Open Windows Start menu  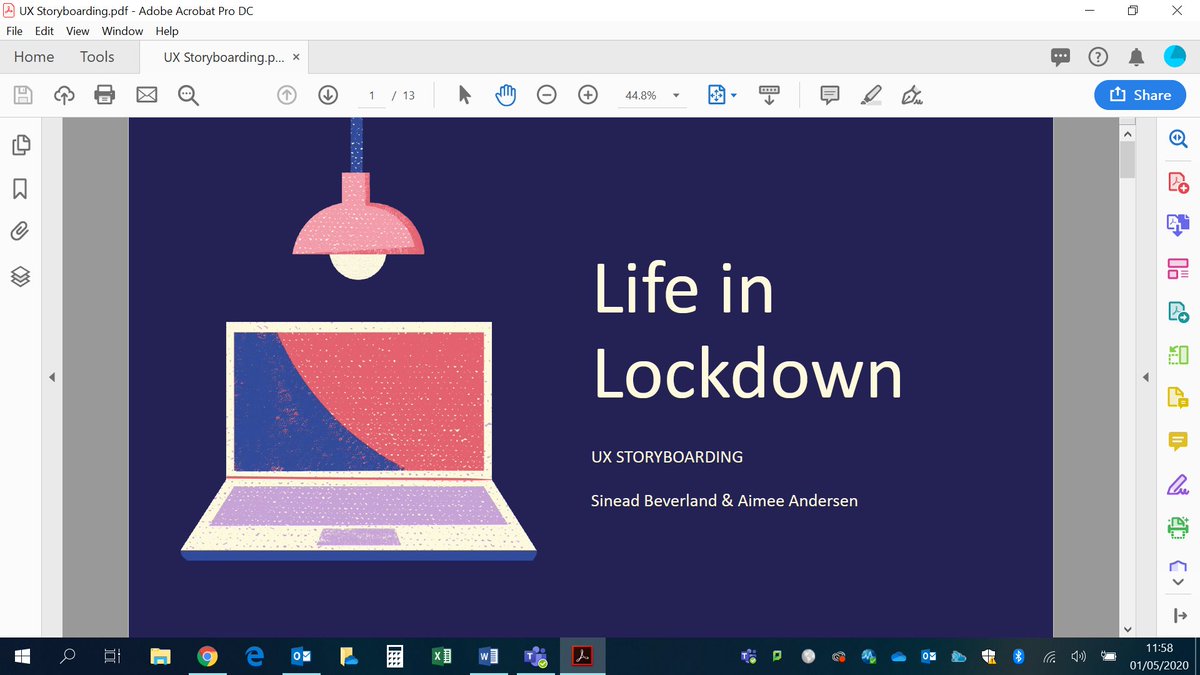click(23, 657)
